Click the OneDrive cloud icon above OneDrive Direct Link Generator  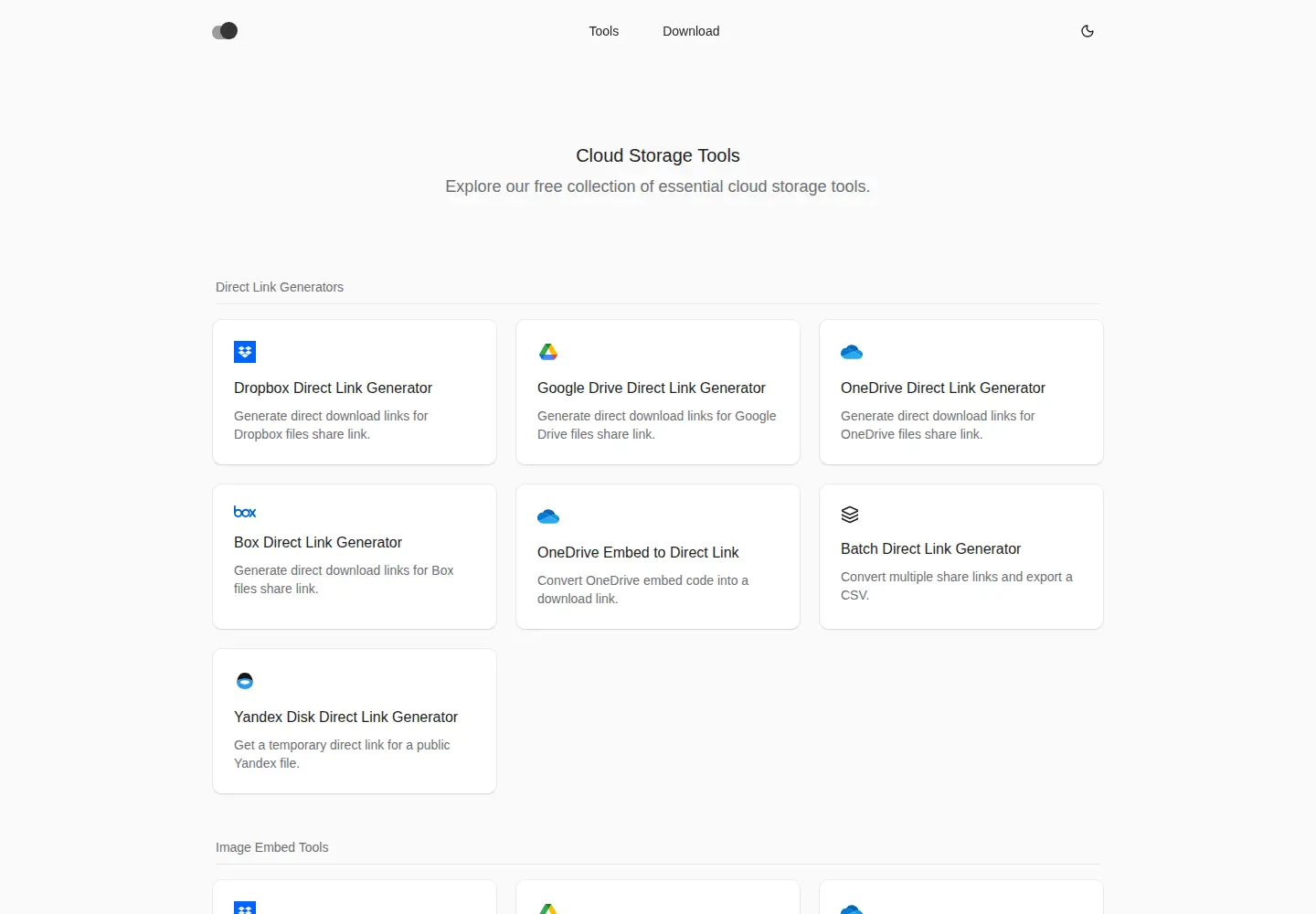click(x=852, y=352)
